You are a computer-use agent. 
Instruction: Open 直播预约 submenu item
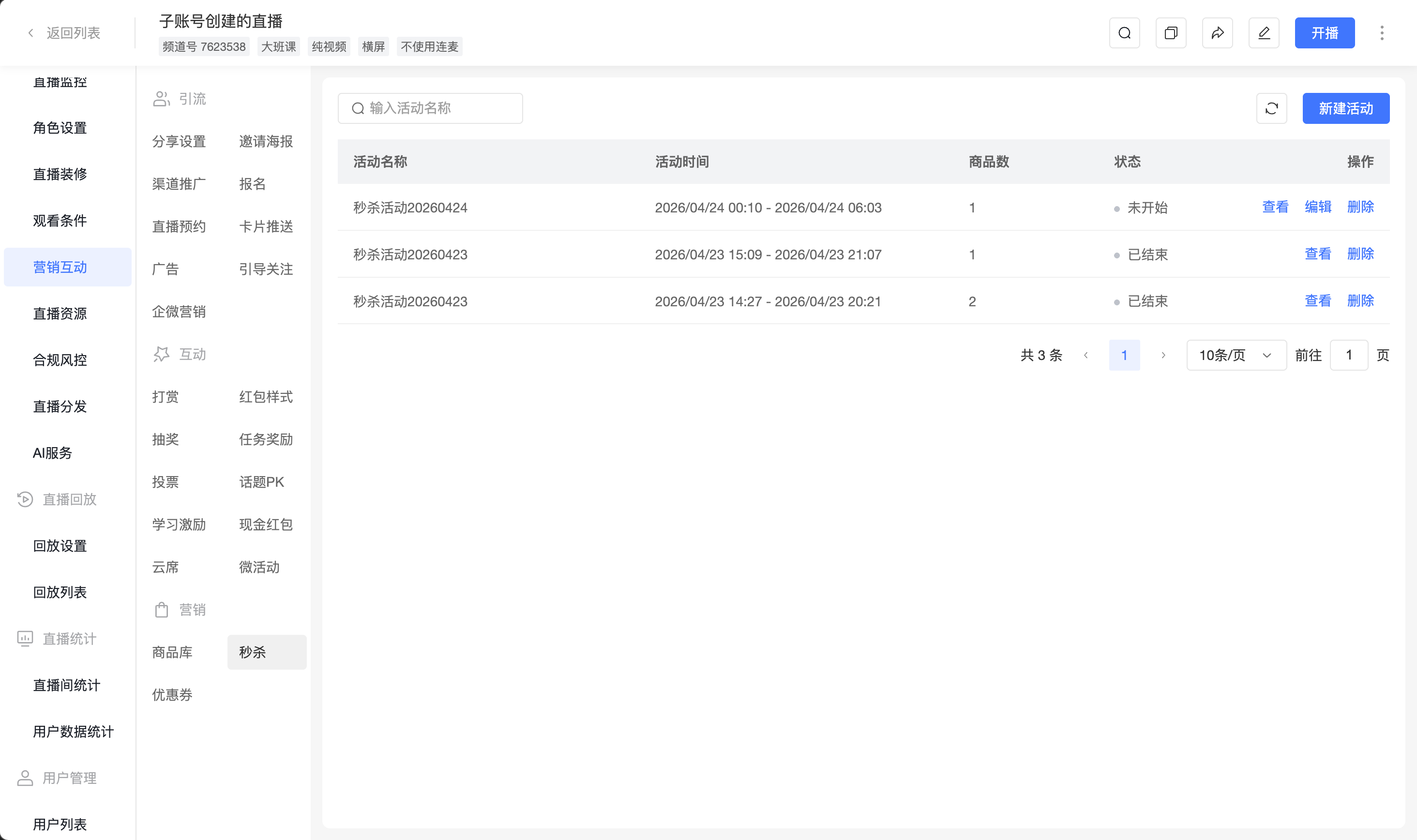[x=179, y=226]
